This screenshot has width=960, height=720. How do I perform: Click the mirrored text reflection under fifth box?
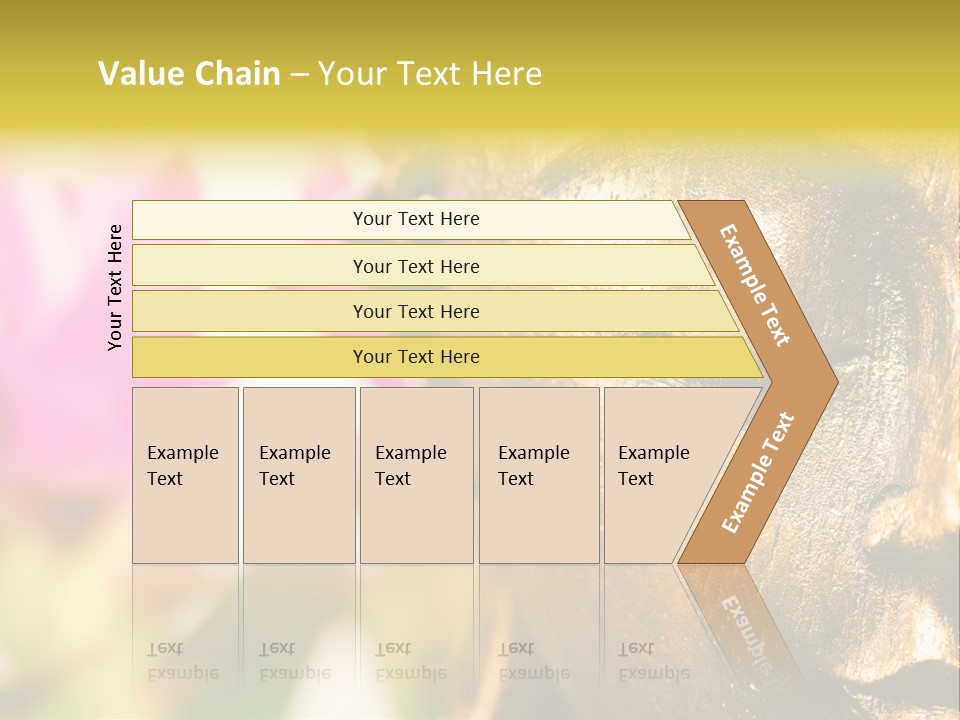(653, 661)
